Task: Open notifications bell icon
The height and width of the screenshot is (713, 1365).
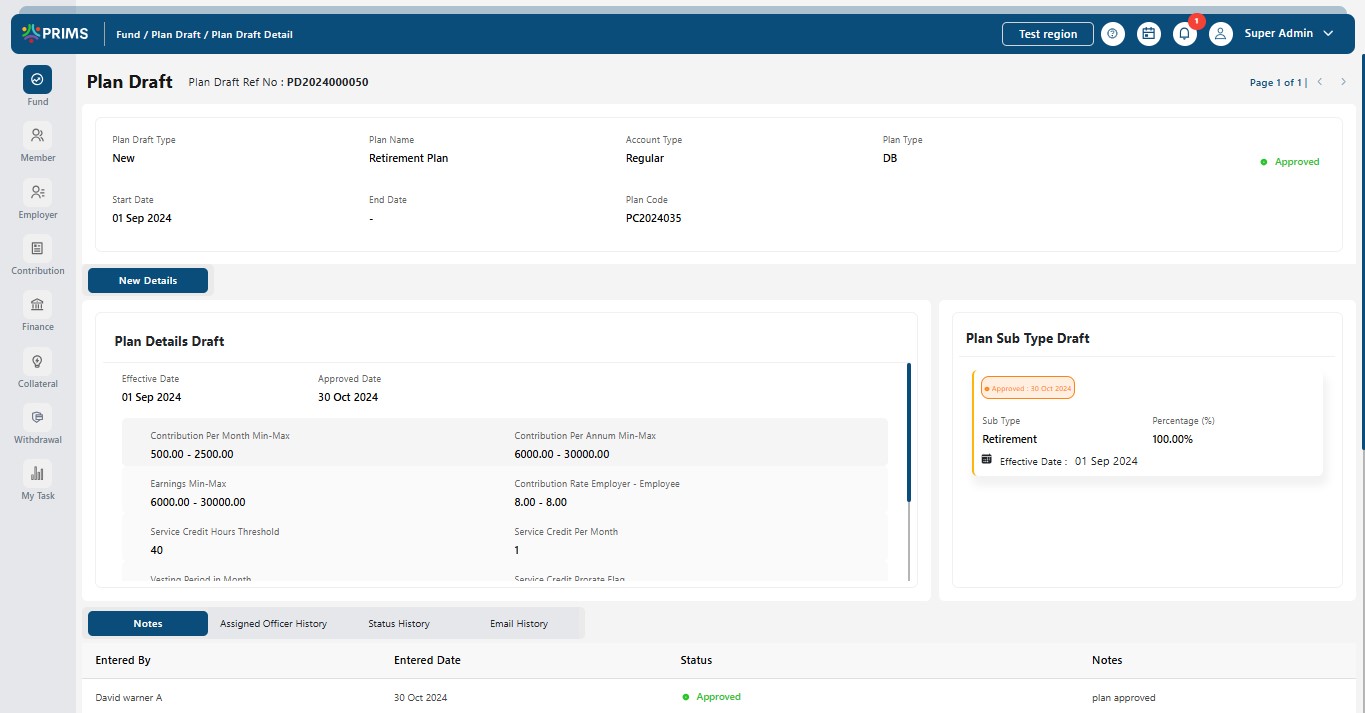Action: pos(1184,34)
